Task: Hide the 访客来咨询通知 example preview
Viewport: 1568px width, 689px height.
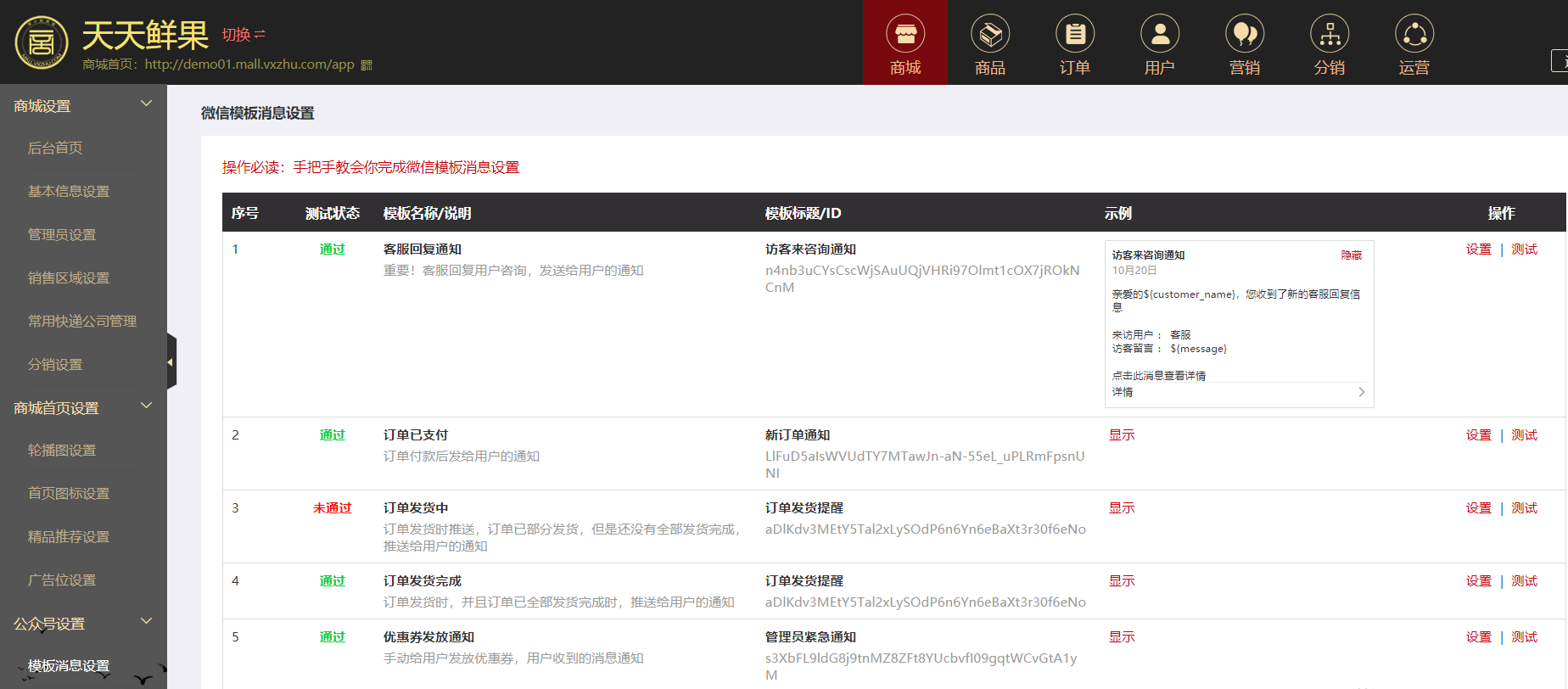Action: pyautogui.click(x=1351, y=255)
